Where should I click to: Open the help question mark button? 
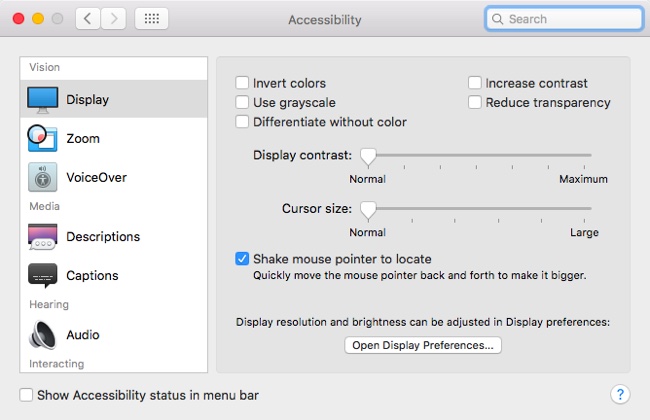tap(620, 394)
